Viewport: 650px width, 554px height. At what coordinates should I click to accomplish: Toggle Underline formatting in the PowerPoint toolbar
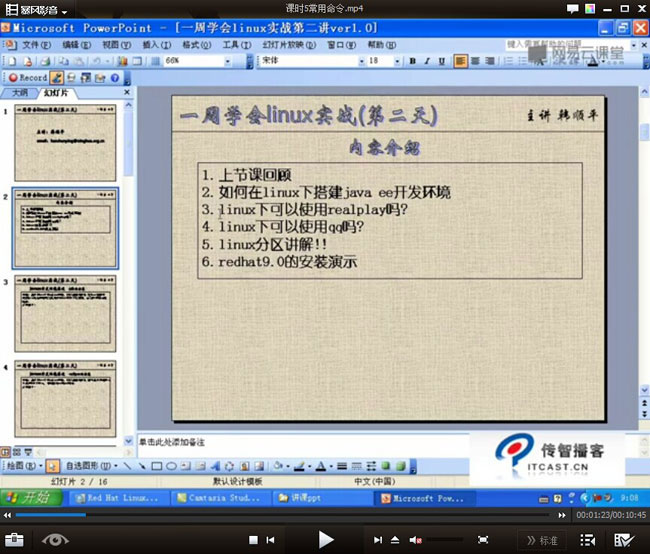[x=441, y=61]
